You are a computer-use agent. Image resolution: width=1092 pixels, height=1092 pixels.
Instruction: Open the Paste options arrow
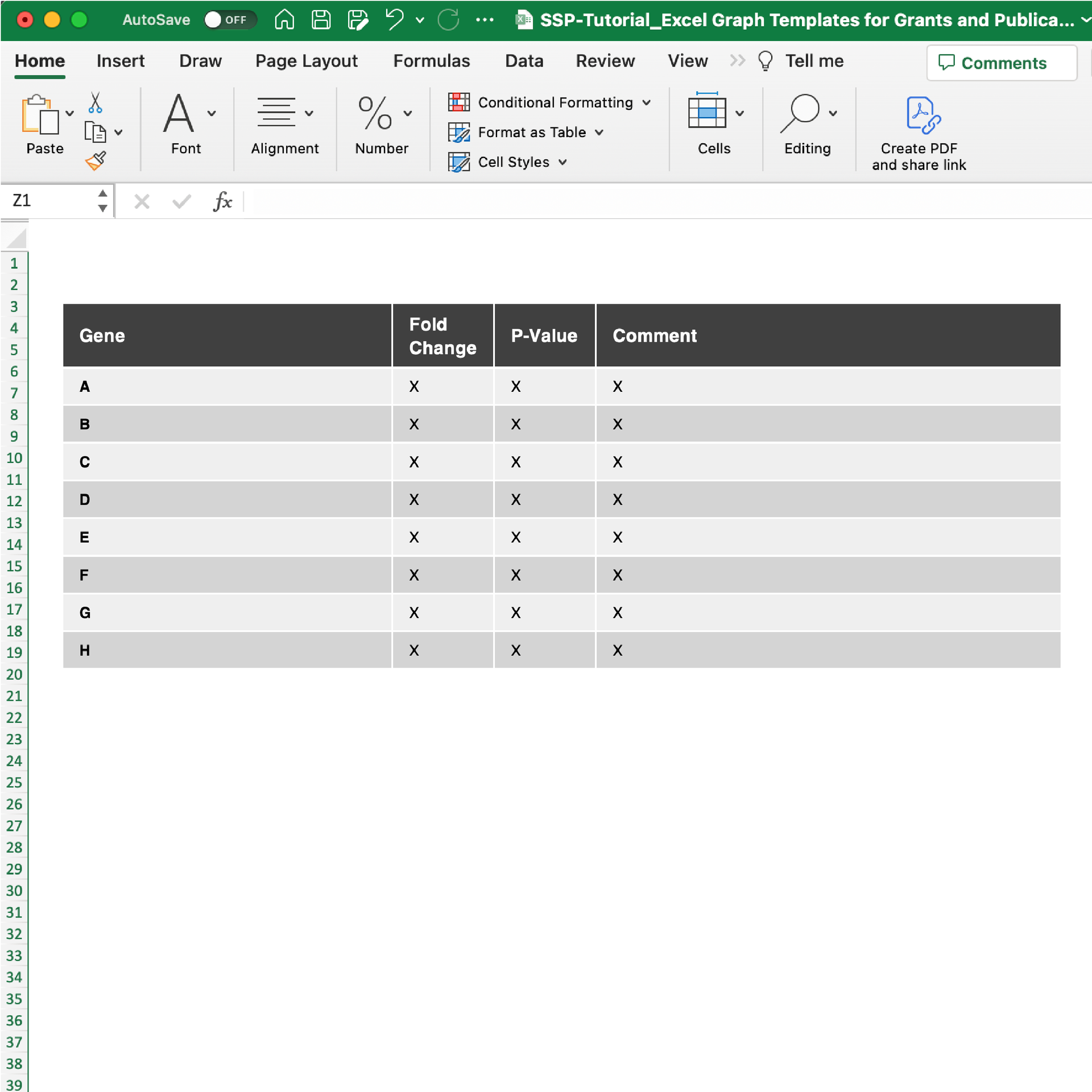[x=70, y=114]
